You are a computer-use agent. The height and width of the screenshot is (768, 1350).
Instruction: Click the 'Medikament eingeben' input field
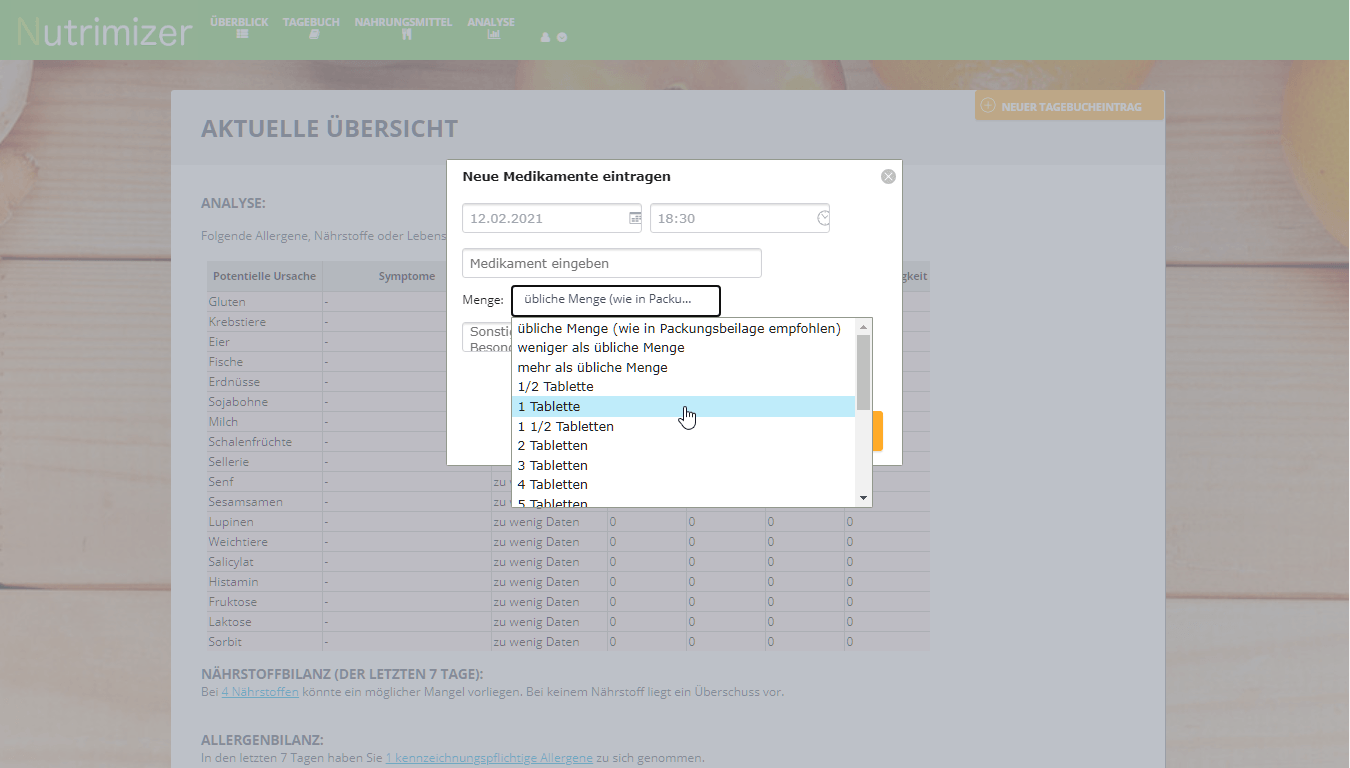tap(611, 264)
